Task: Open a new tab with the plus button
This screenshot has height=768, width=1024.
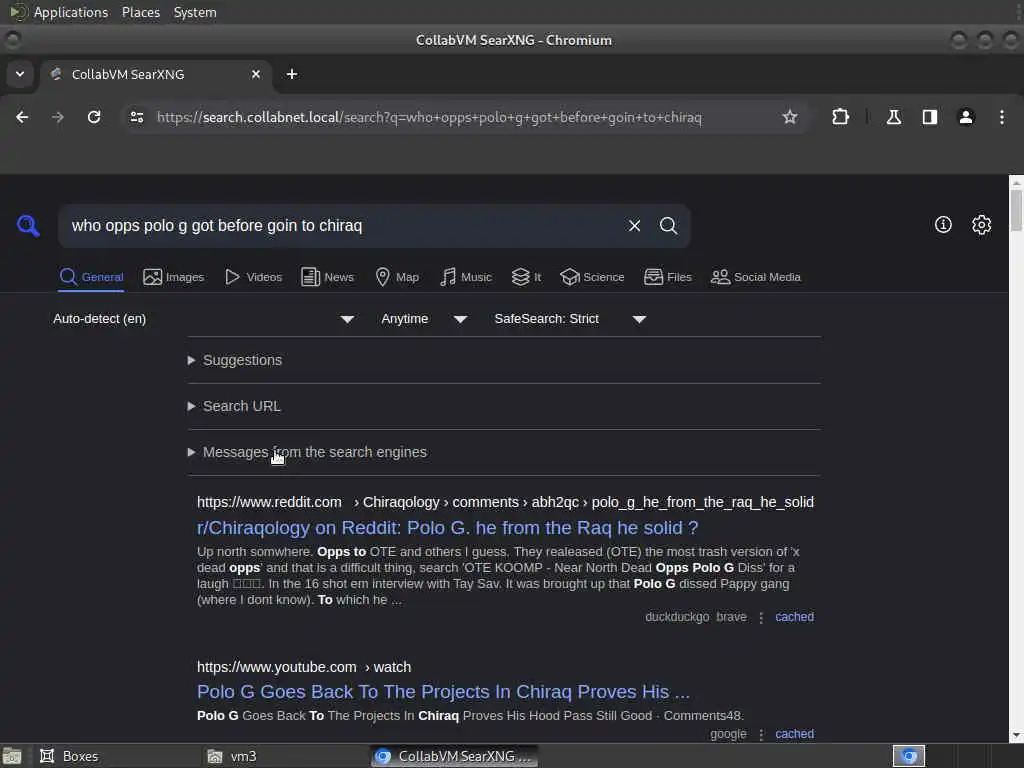Action: click(292, 74)
